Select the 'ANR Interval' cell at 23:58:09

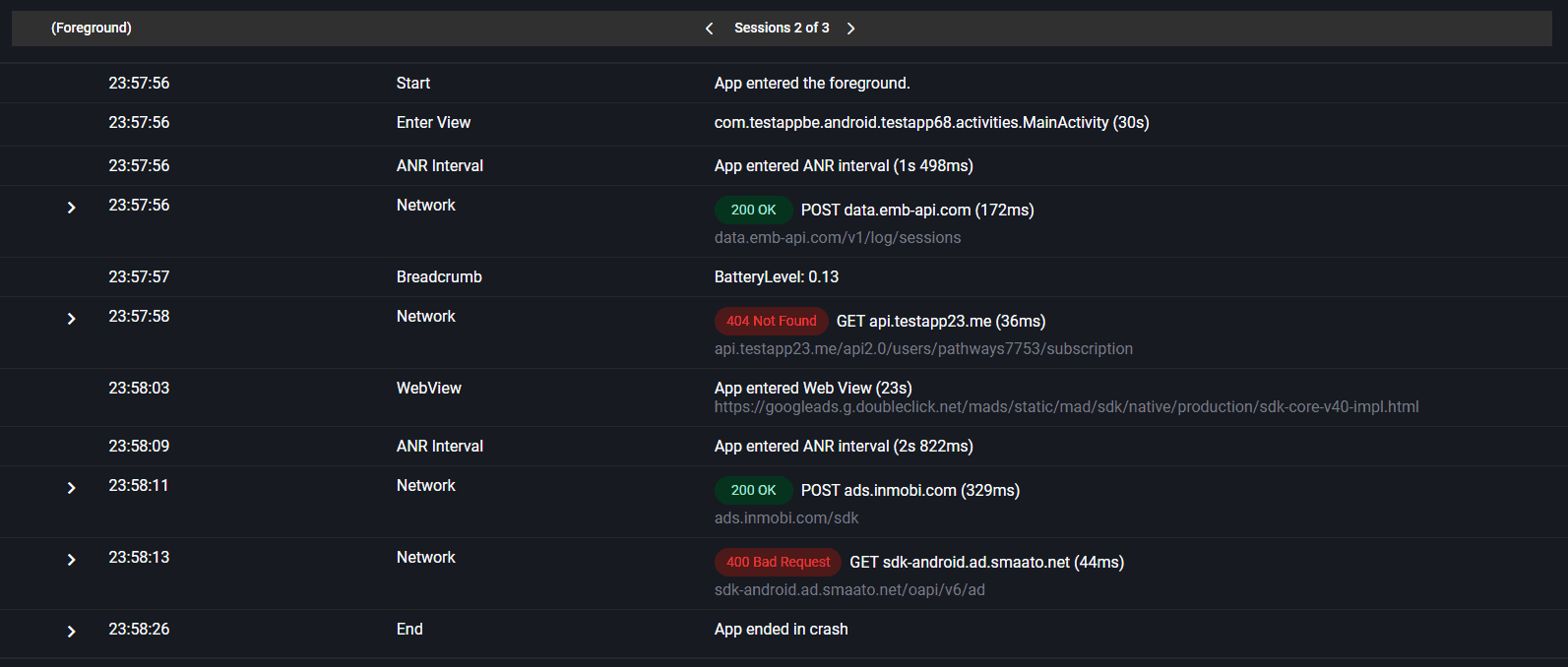440,447
